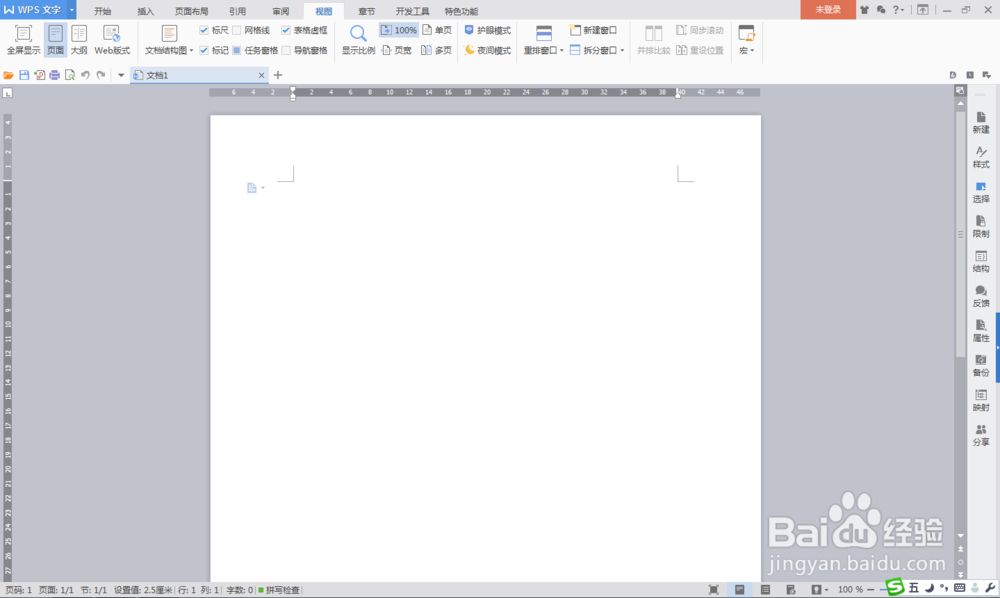Click the print preview icon

pos(70,75)
